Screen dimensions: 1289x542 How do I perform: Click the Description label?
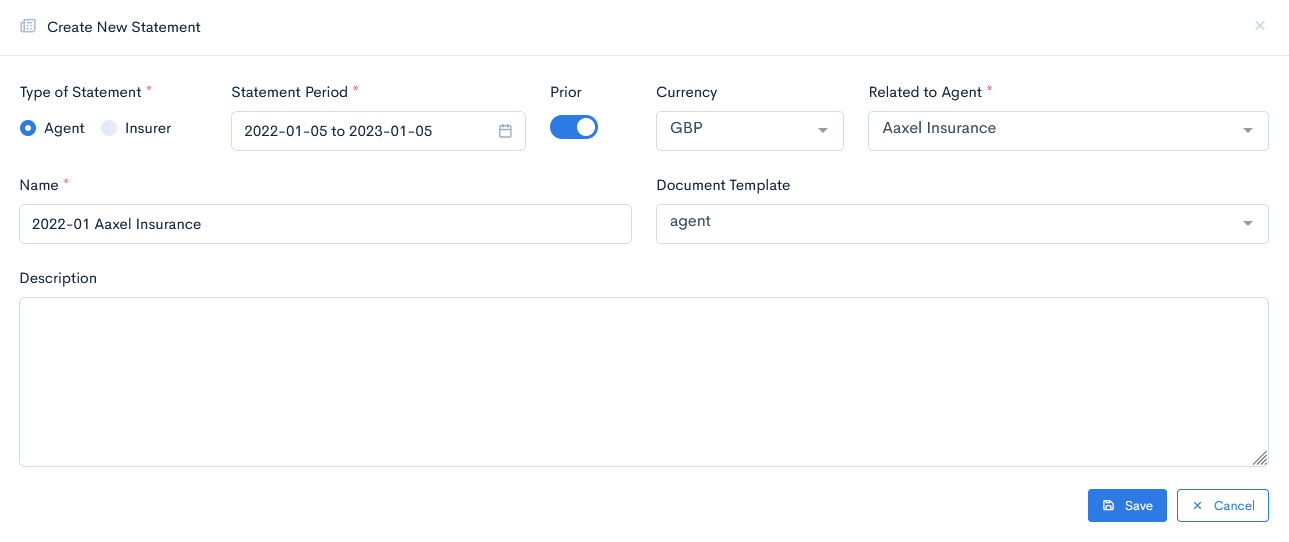point(58,278)
